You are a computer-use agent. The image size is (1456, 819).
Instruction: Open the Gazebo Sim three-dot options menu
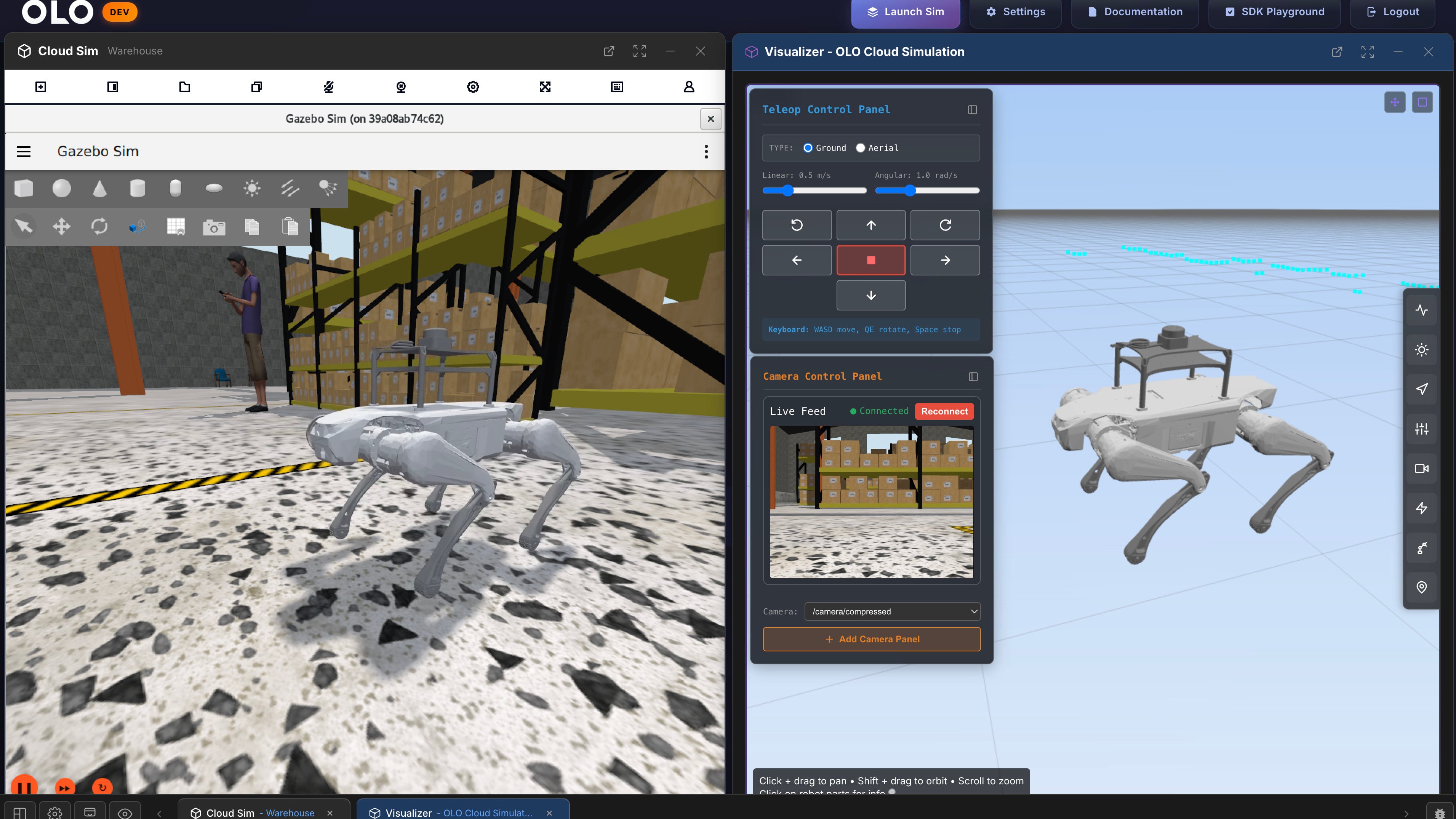point(706,152)
